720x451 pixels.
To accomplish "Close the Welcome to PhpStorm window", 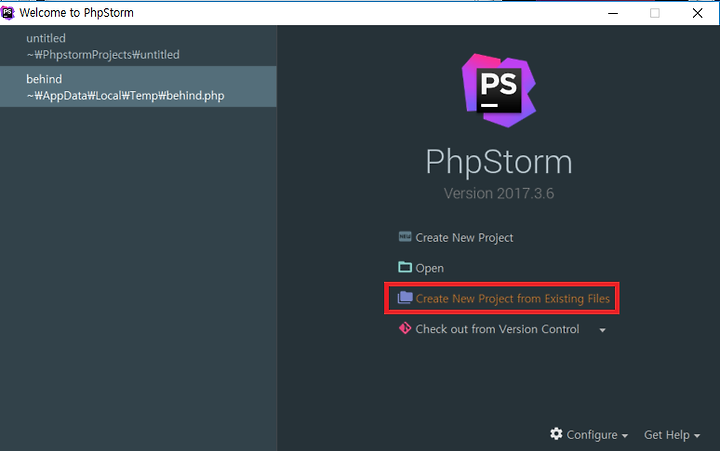I will pyautogui.click(x=697, y=13).
